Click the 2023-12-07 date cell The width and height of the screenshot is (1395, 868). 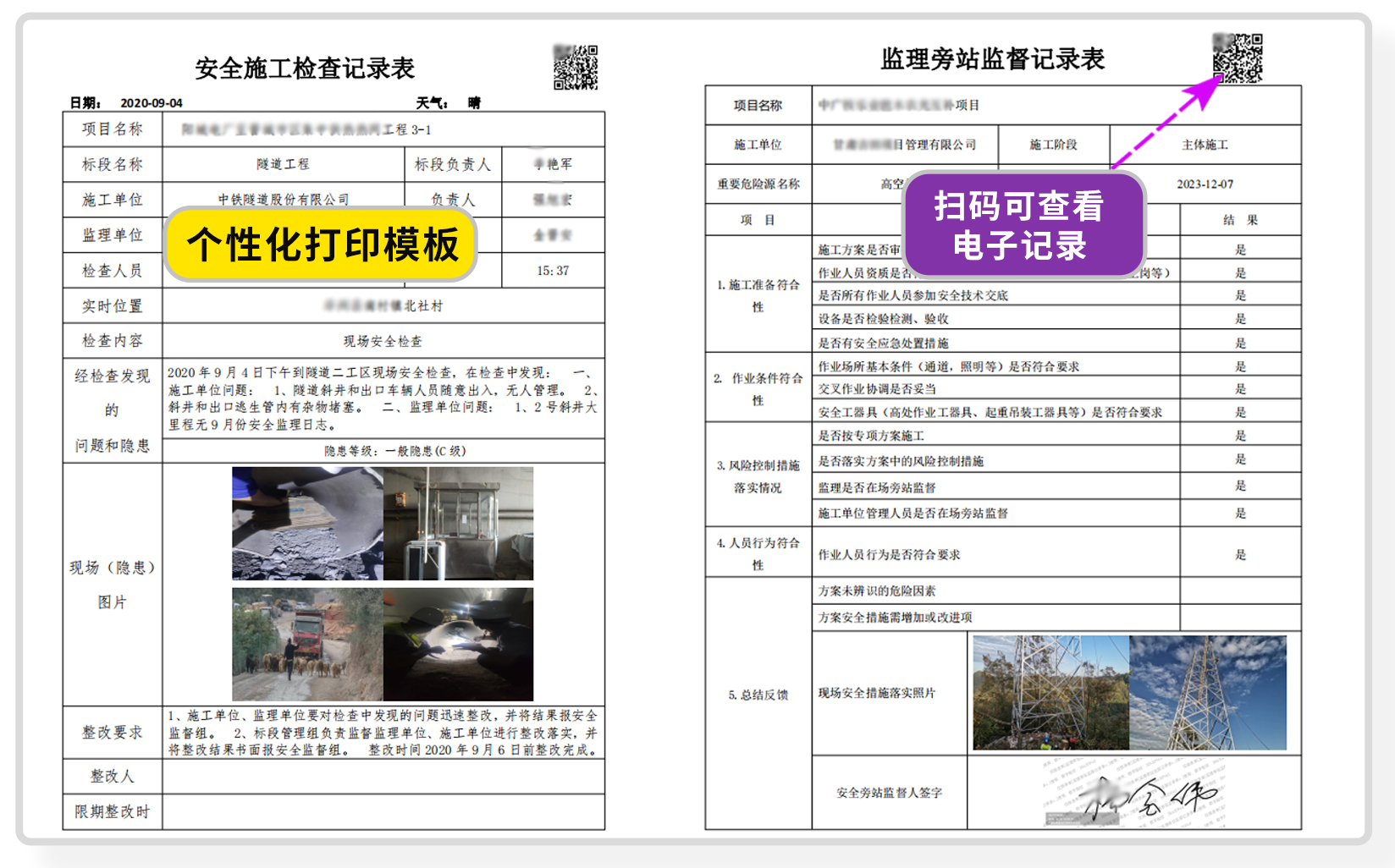point(1205,184)
